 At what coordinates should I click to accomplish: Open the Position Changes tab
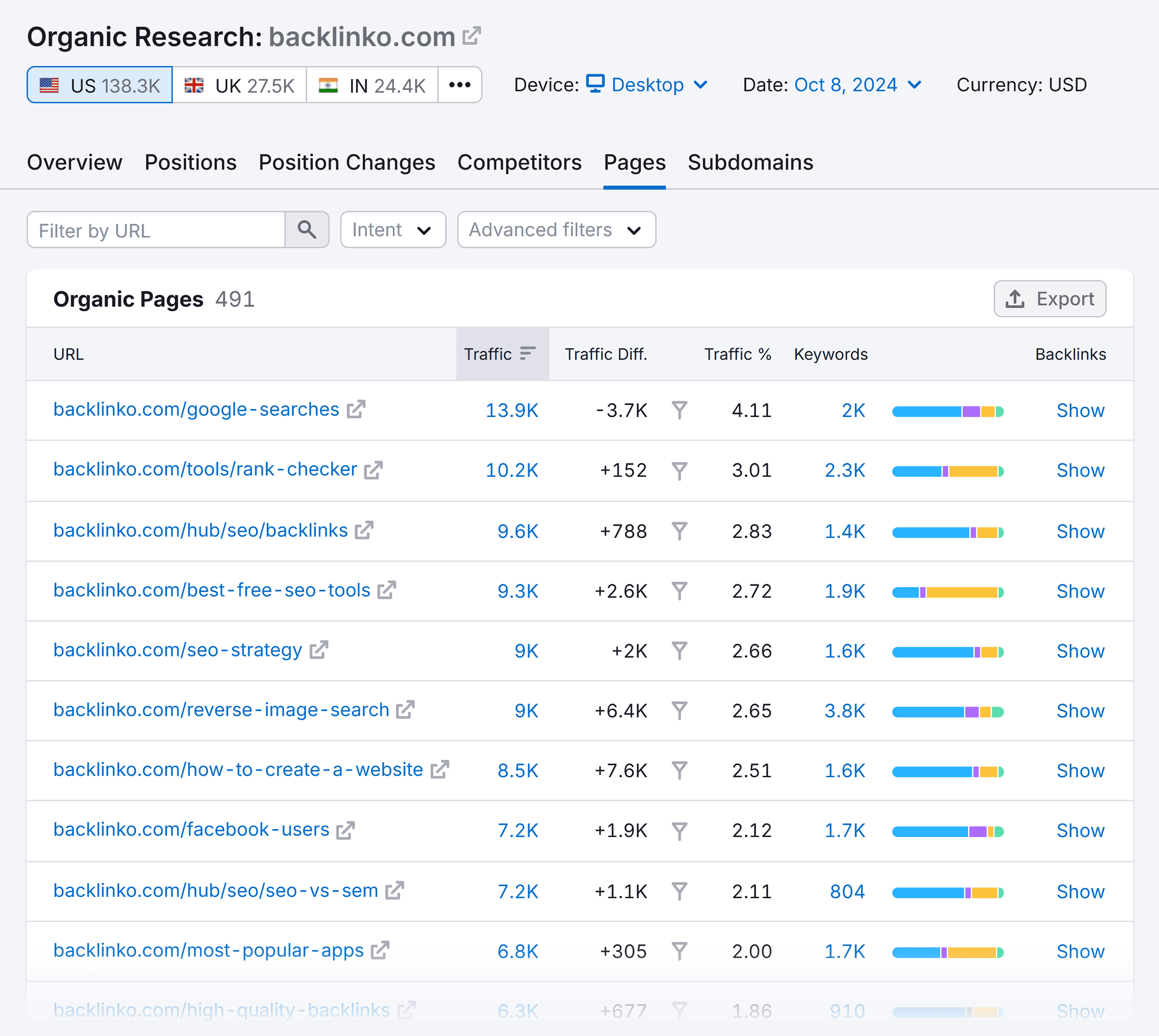pos(347,163)
